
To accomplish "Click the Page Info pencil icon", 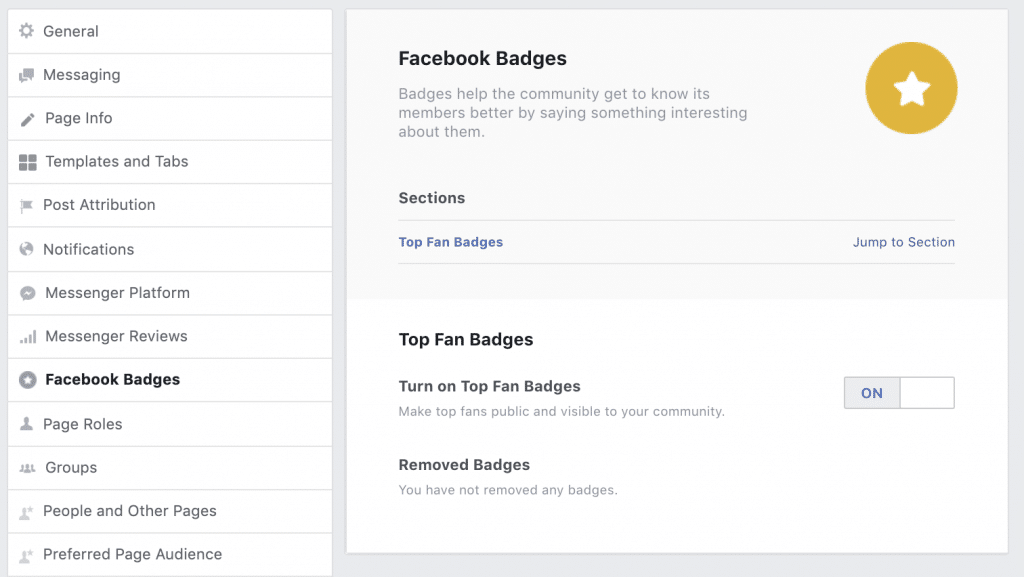I will coord(27,119).
